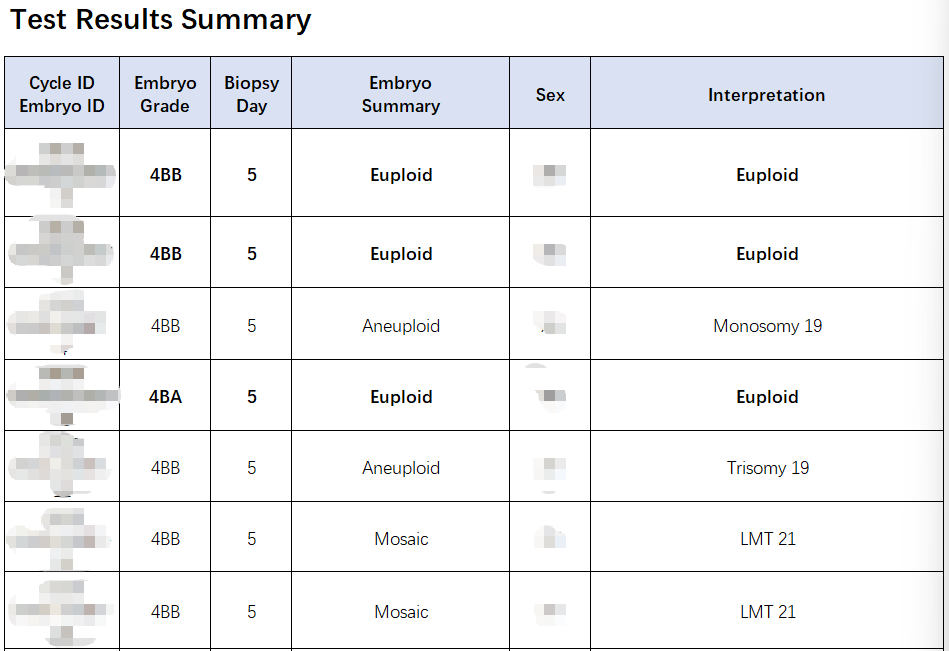Click Euploid summary in the 4BA row
Viewport: 949px width, 651px height.
click(400, 397)
